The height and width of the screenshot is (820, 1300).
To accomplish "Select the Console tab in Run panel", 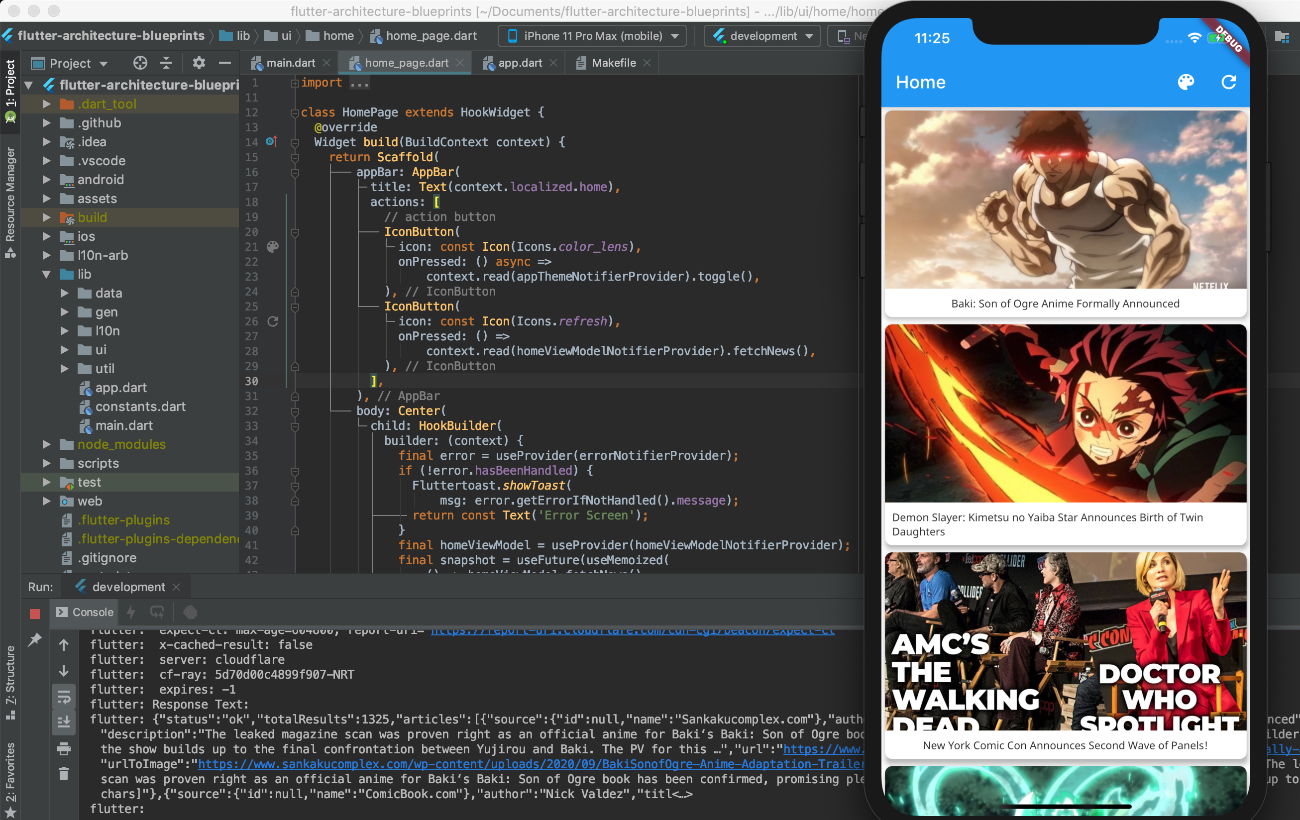I will tap(84, 612).
